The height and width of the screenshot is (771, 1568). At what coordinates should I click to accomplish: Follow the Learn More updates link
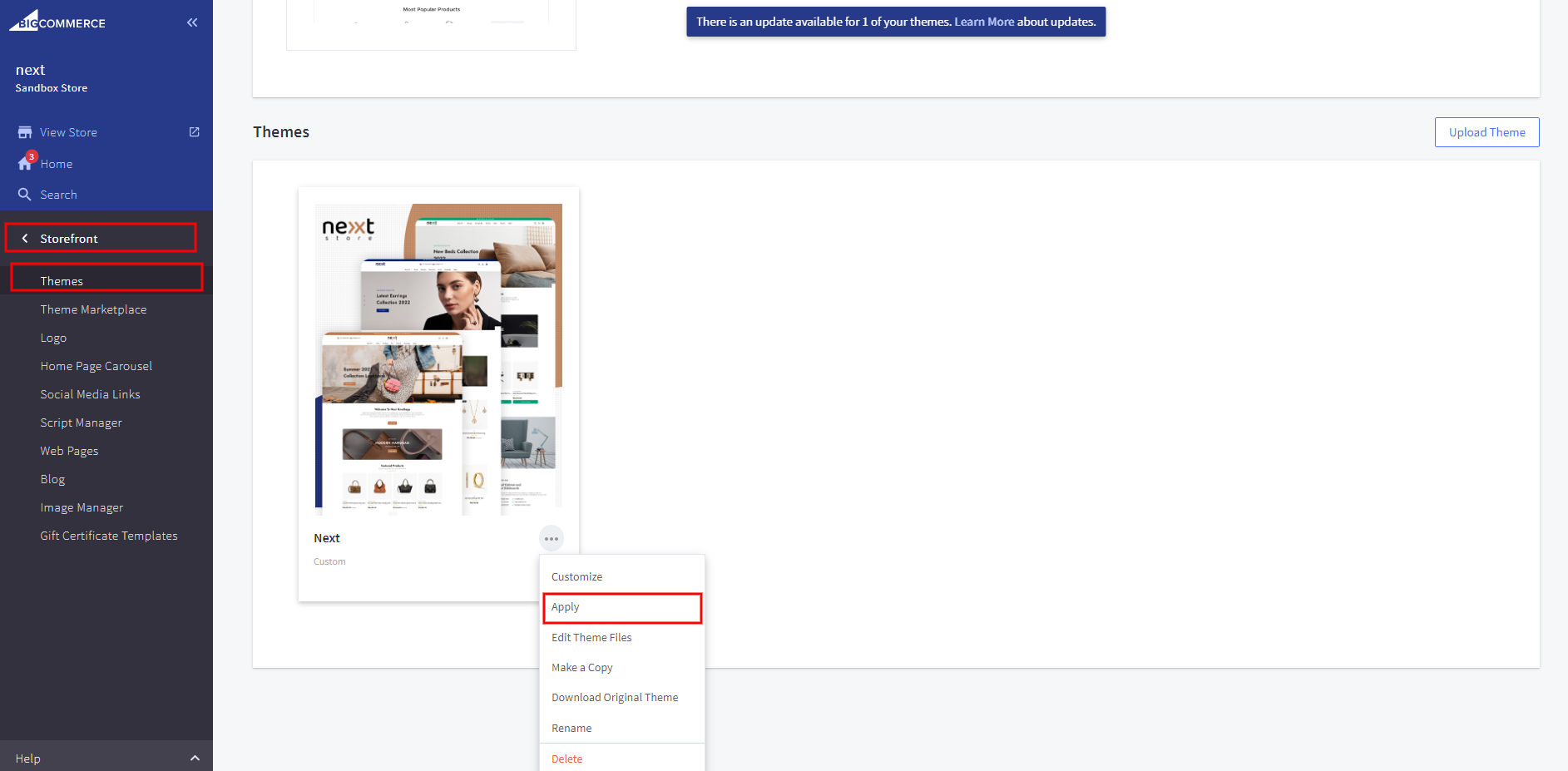[983, 22]
